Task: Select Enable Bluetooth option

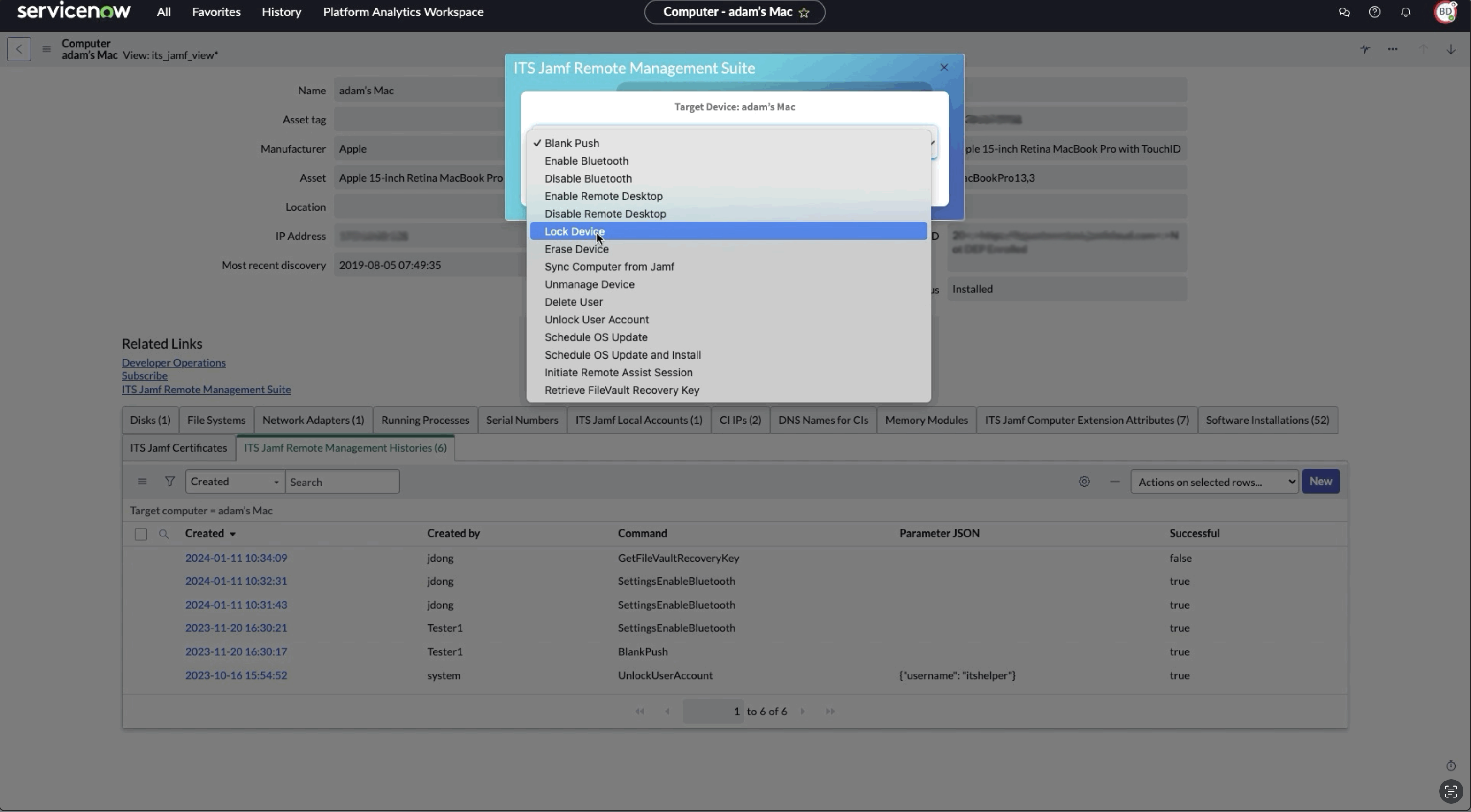Action: point(728,161)
